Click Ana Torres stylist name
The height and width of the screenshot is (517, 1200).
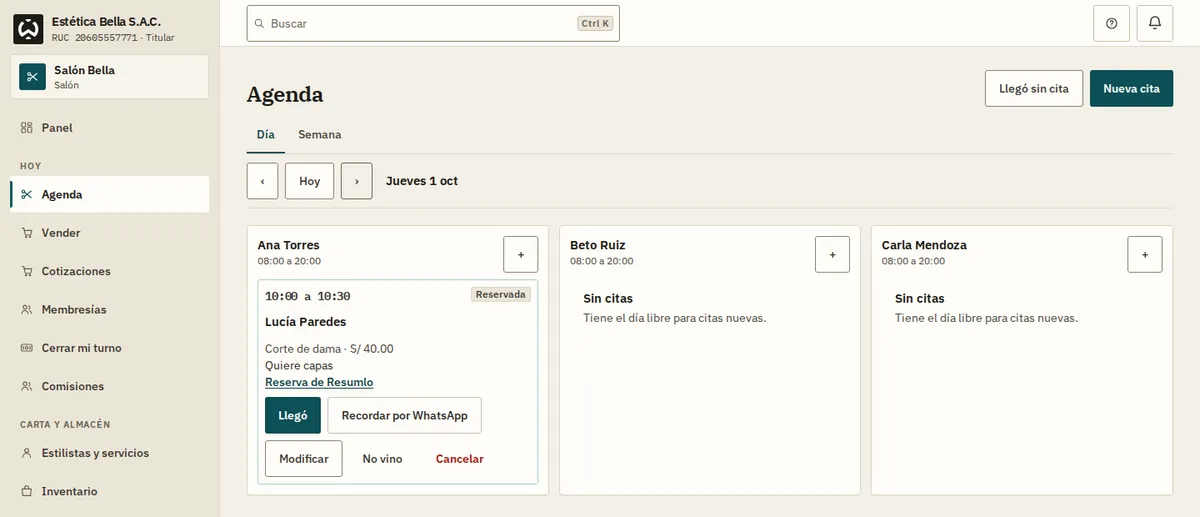pyautogui.click(x=288, y=245)
